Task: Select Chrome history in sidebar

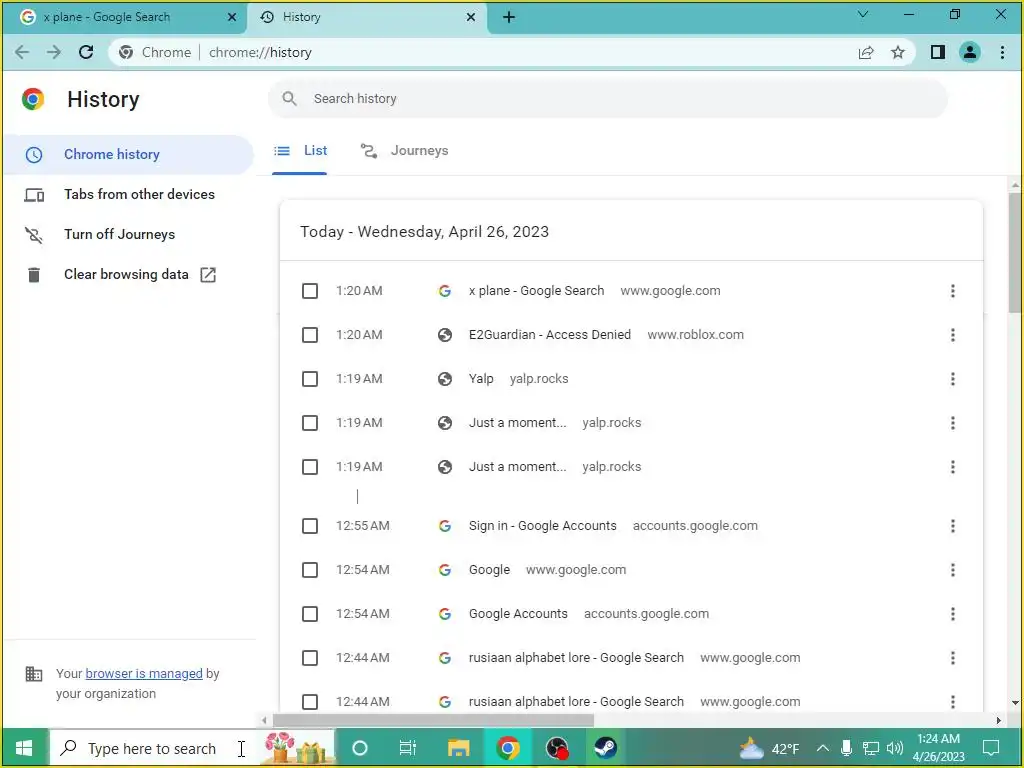Action: click(128, 155)
